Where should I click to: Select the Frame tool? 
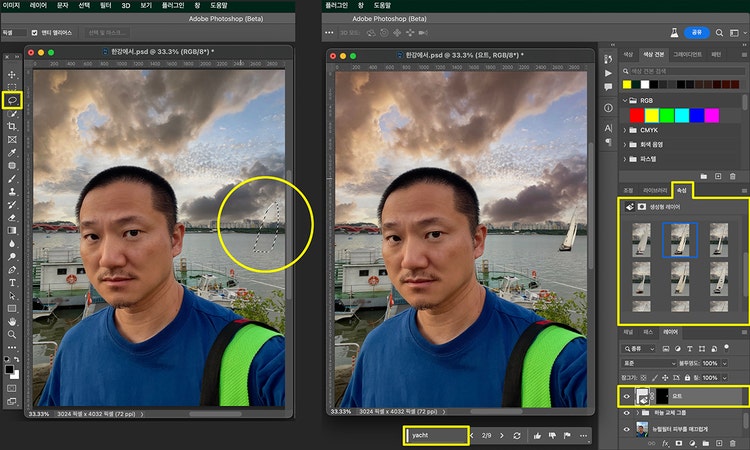pos(12,139)
